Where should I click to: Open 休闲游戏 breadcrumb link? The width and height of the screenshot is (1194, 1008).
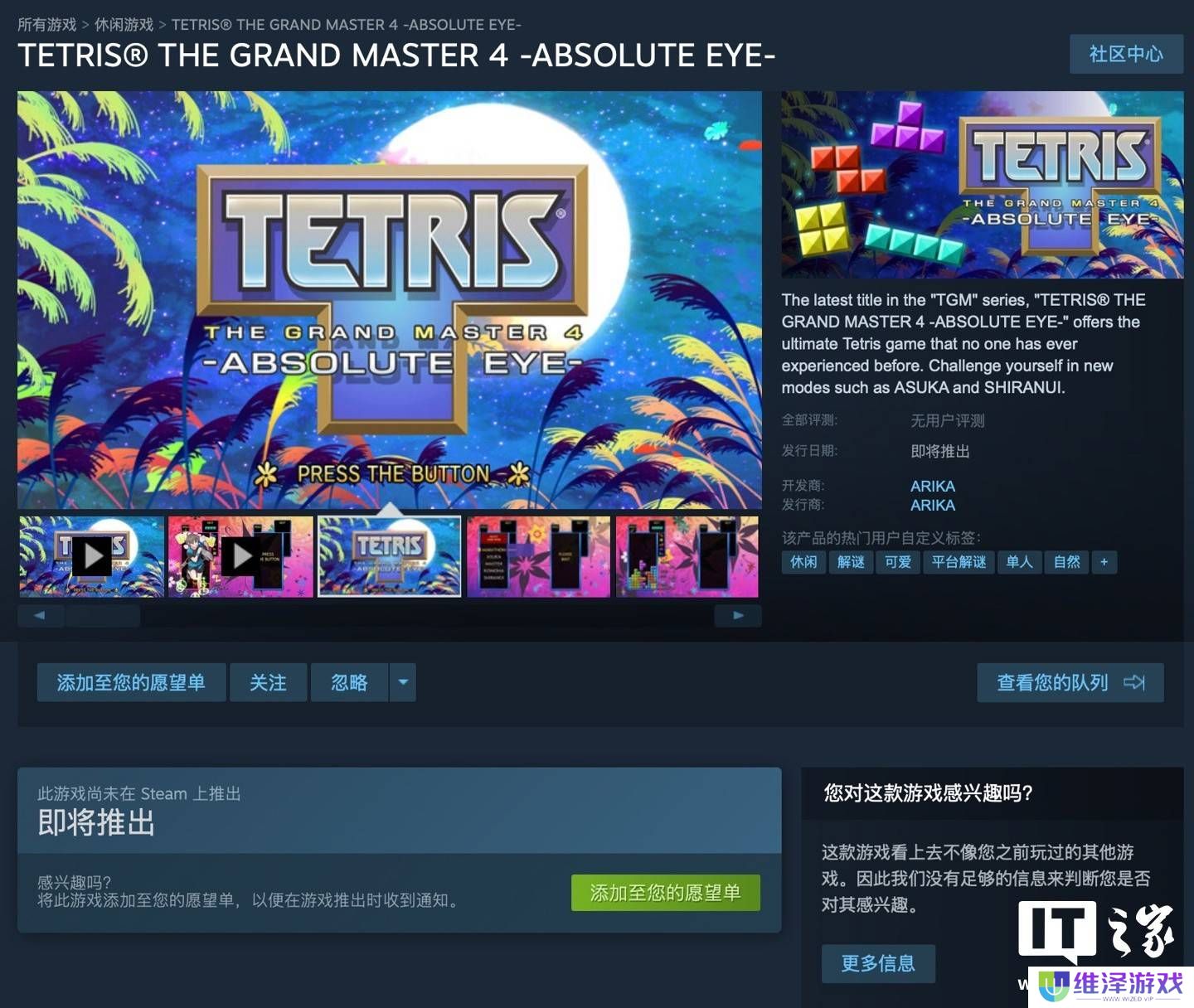124,25
